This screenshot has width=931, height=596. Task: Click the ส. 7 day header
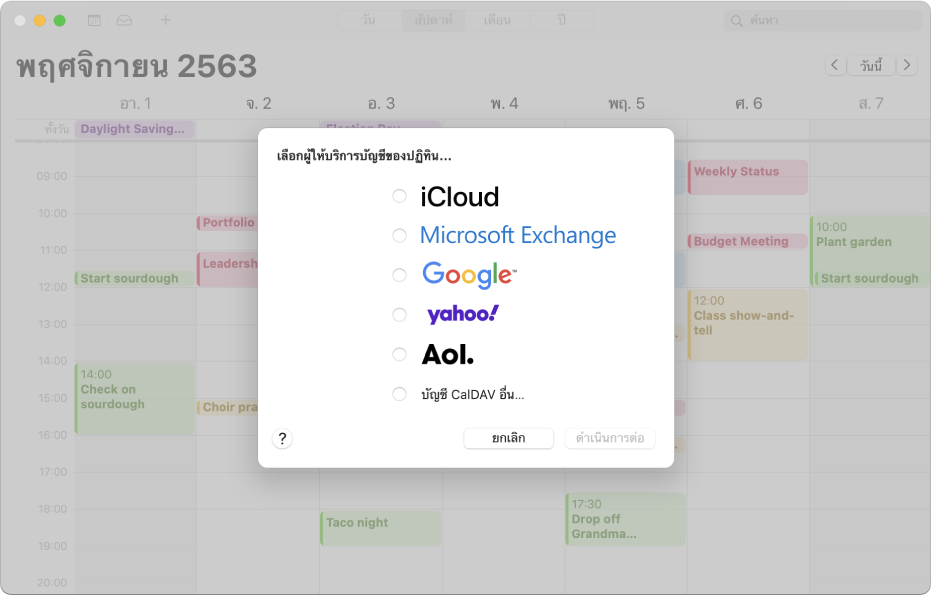coord(871,103)
